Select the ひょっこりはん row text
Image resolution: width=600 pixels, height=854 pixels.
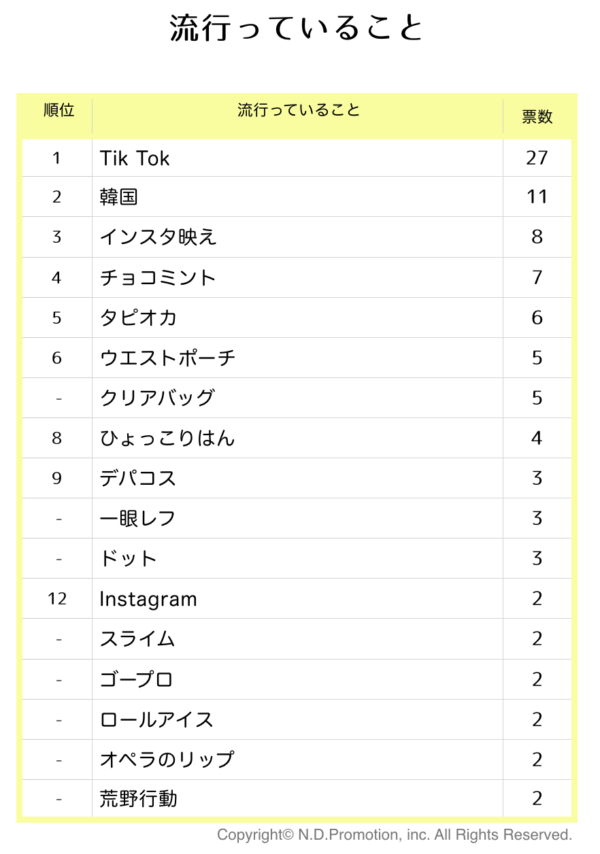(167, 438)
